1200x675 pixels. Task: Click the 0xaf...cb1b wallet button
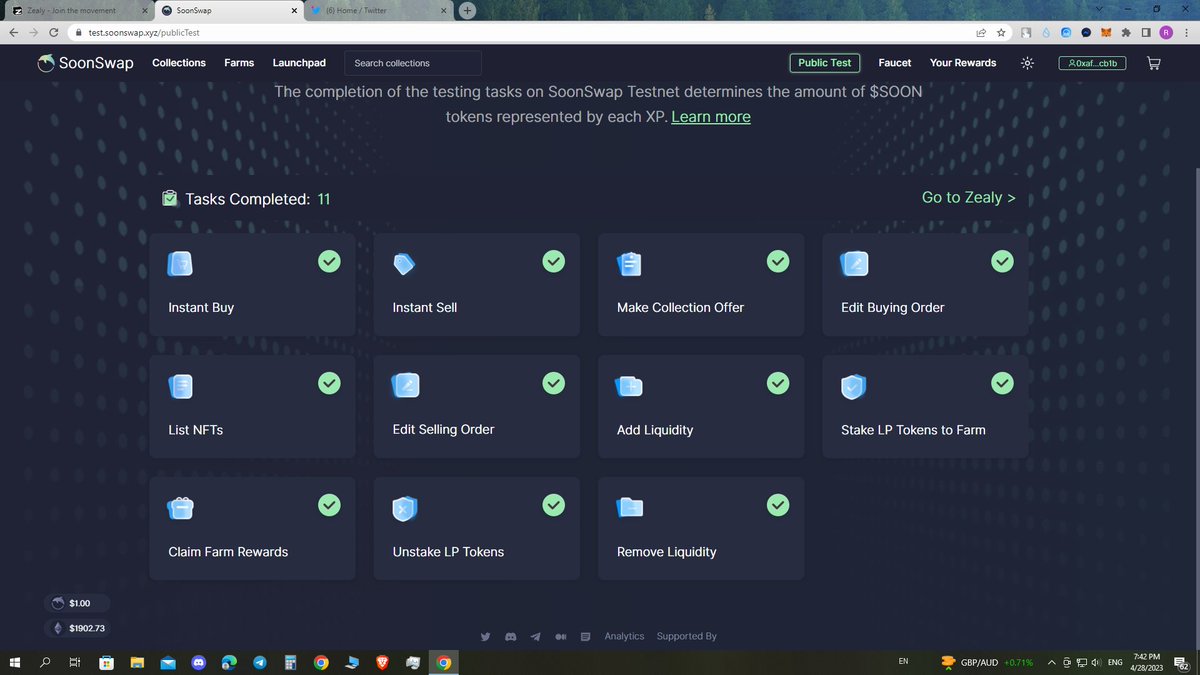pyautogui.click(x=1093, y=63)
